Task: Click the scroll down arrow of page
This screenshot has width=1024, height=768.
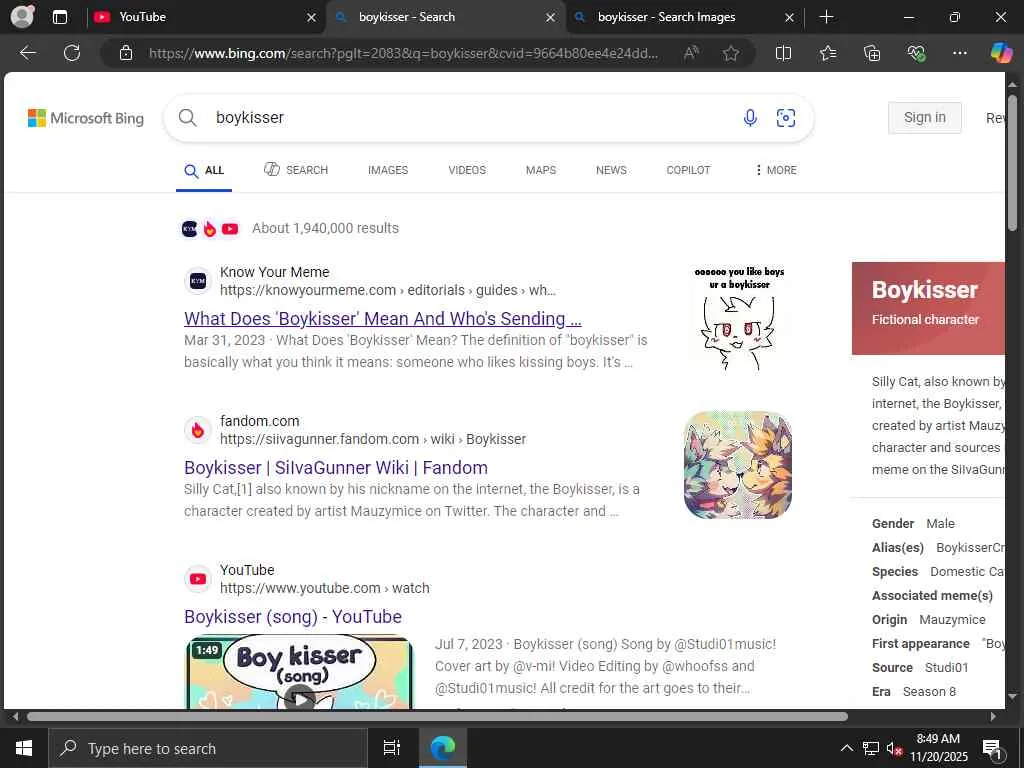Action: 1012,696
